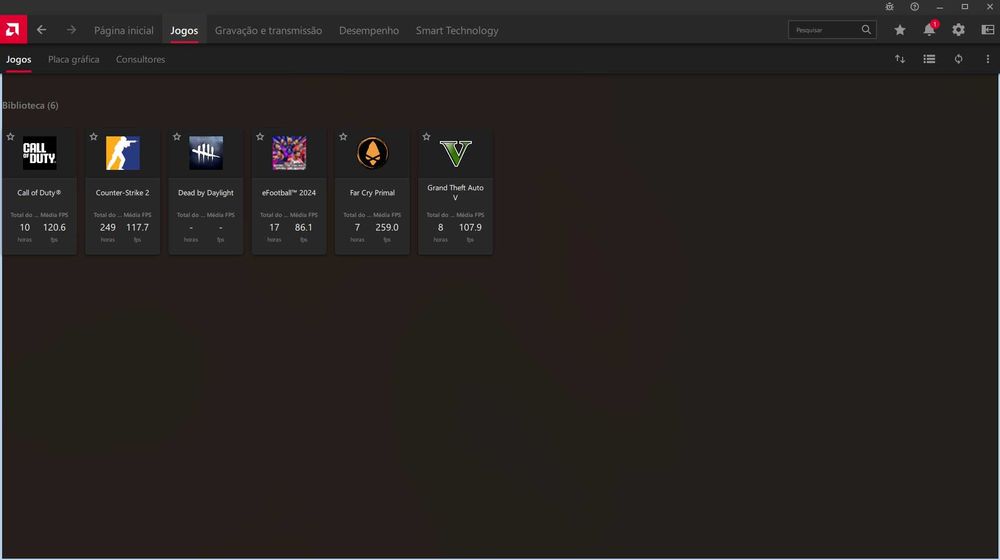1000x560 pixels.
Task: Go forward with the right arrow
Action: (71, 30)
